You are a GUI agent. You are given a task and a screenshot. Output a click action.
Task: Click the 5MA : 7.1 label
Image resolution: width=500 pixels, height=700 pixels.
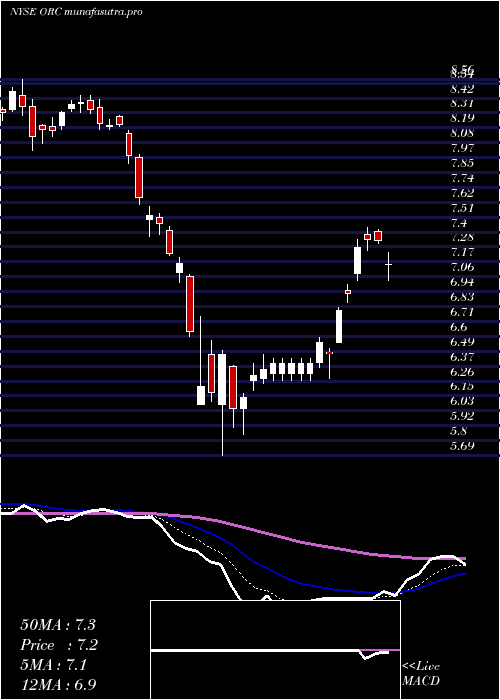coord(53,665)
